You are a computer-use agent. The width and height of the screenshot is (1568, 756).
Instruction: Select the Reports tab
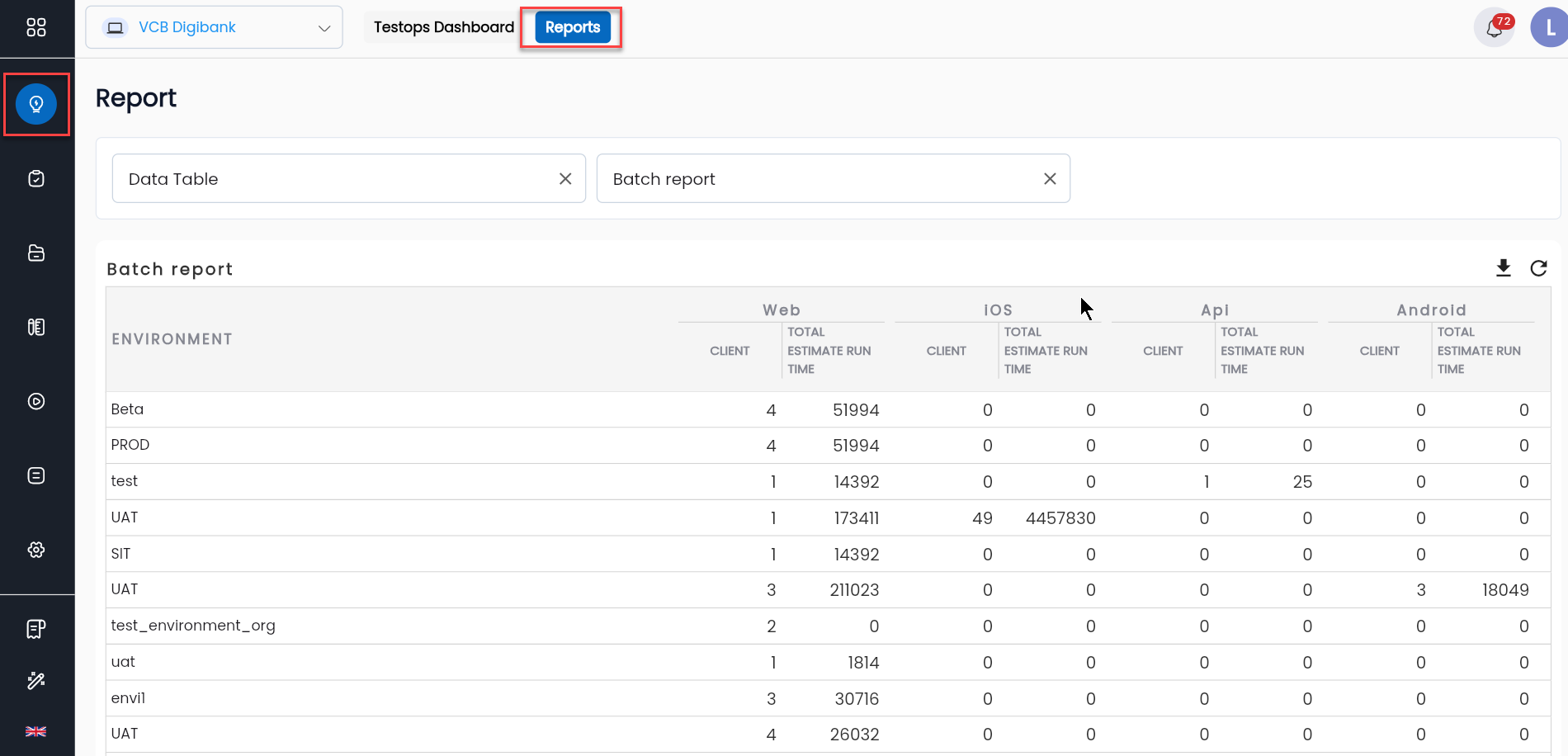click(572, 27)
